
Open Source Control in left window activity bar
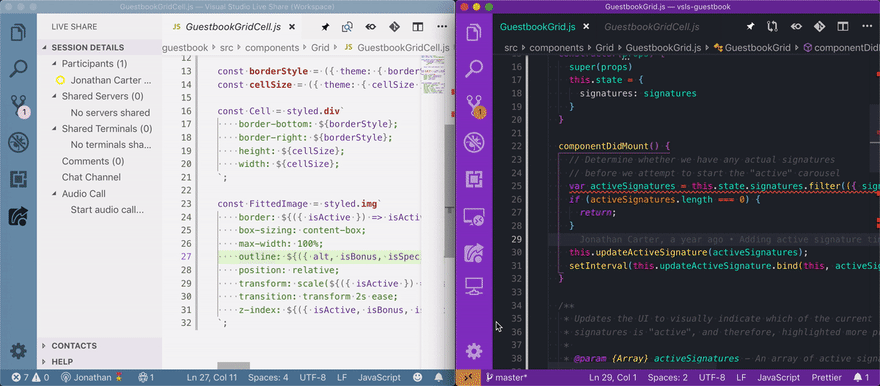coord(18,105)
